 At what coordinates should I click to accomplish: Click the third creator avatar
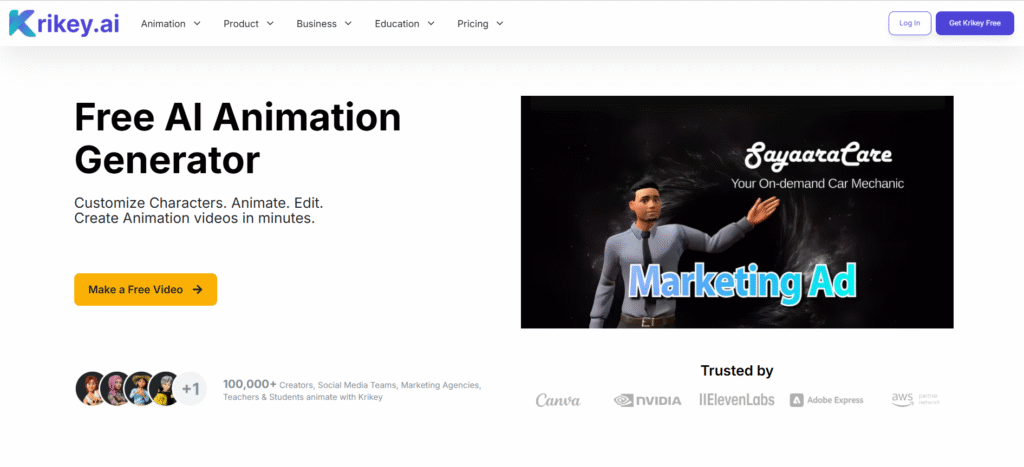click(141, 388)
